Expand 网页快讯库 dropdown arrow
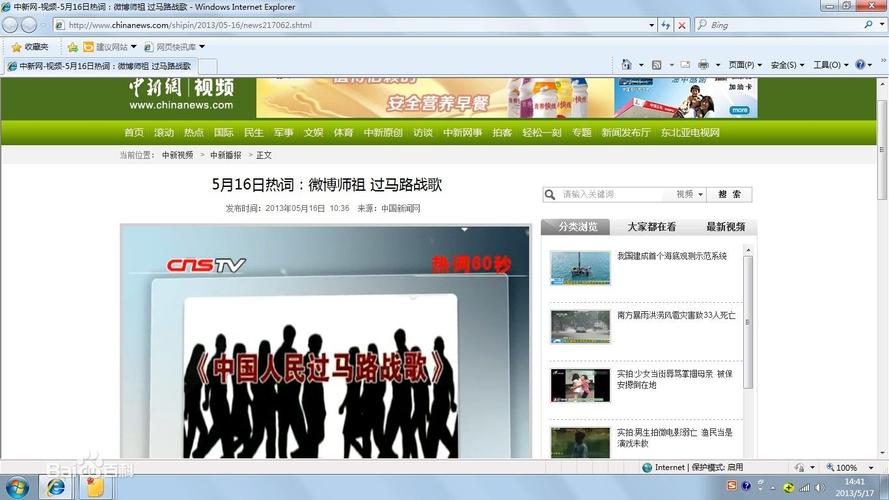 point(202,46)
